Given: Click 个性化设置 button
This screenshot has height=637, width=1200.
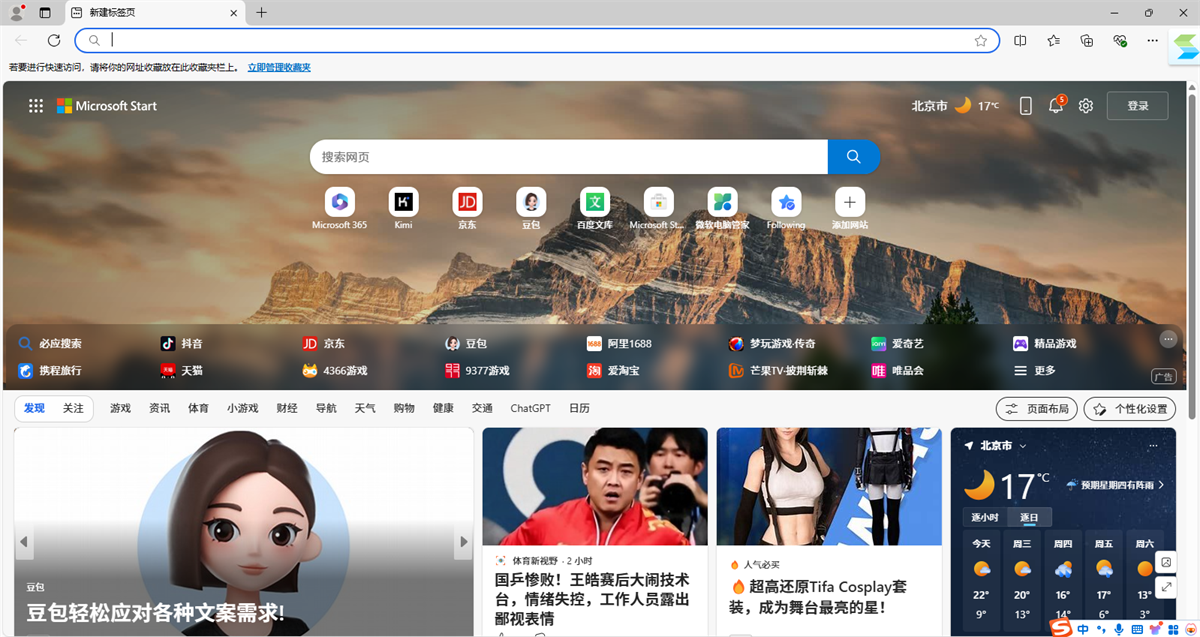Looking at the screenshot, I should tap(1130, 409).
